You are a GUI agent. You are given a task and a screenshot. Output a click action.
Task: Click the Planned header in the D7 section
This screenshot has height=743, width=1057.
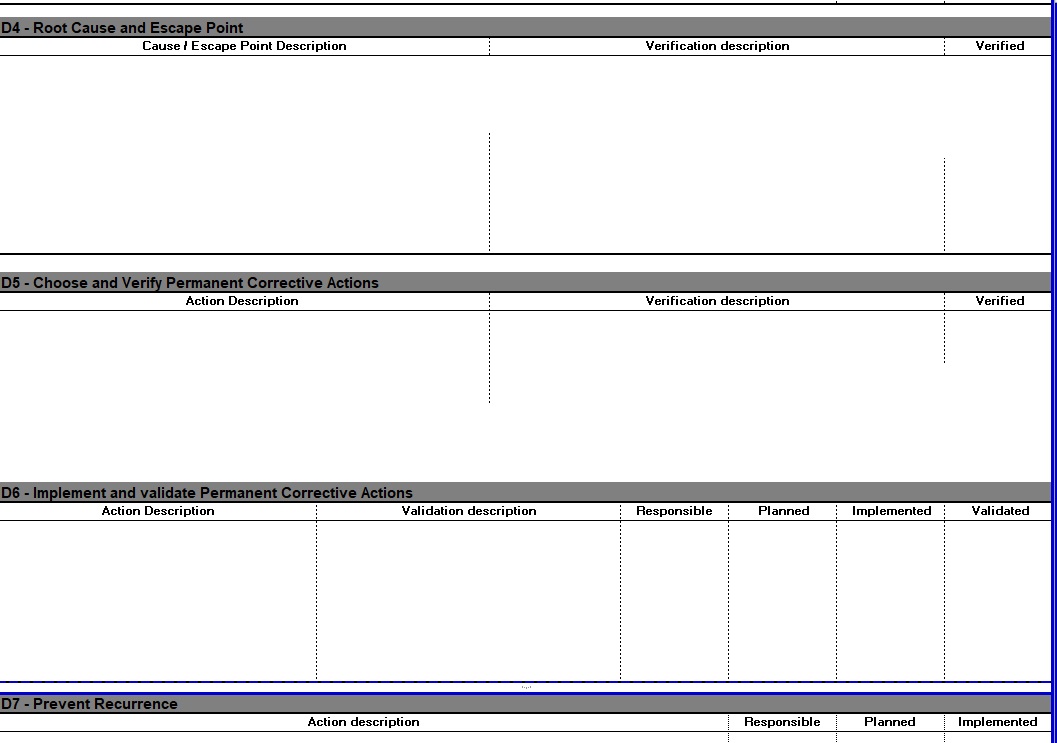click(890, 722)
